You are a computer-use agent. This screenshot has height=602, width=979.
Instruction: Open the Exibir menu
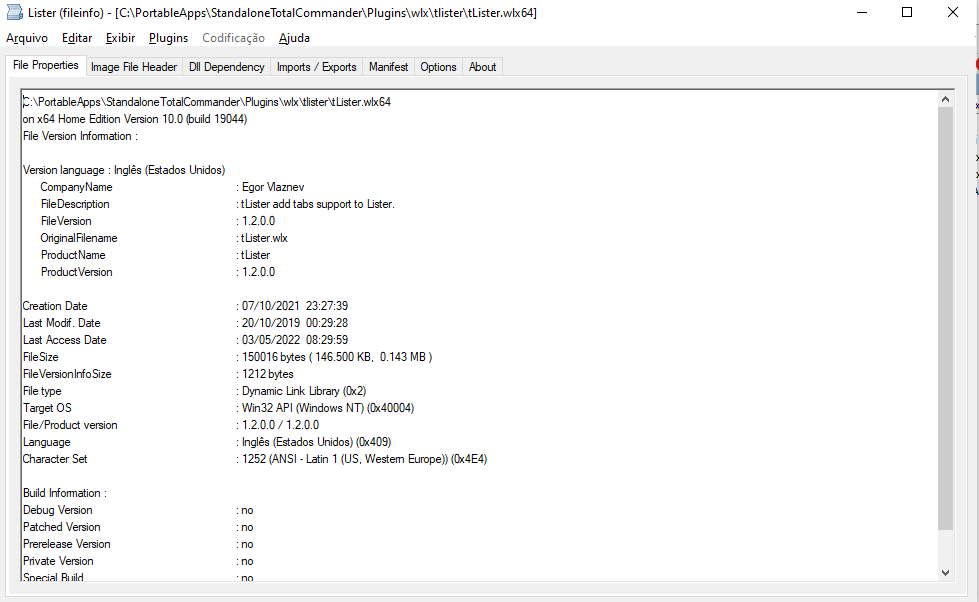point(120,37)
